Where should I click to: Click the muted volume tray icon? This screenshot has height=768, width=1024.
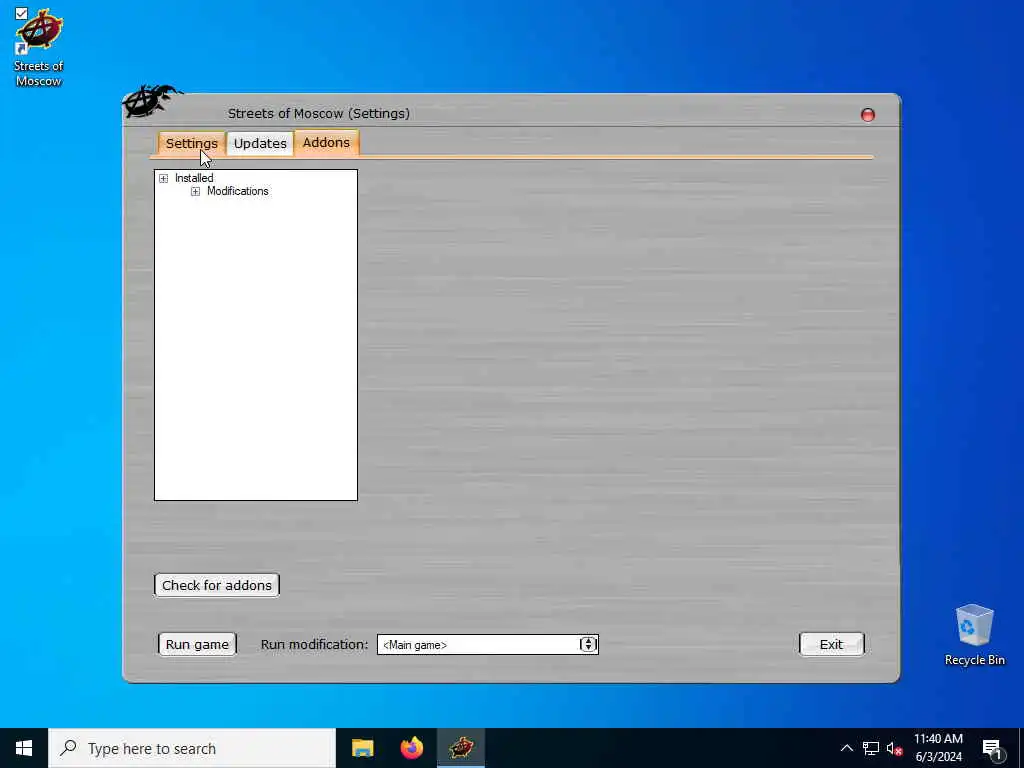coord(894,748)
